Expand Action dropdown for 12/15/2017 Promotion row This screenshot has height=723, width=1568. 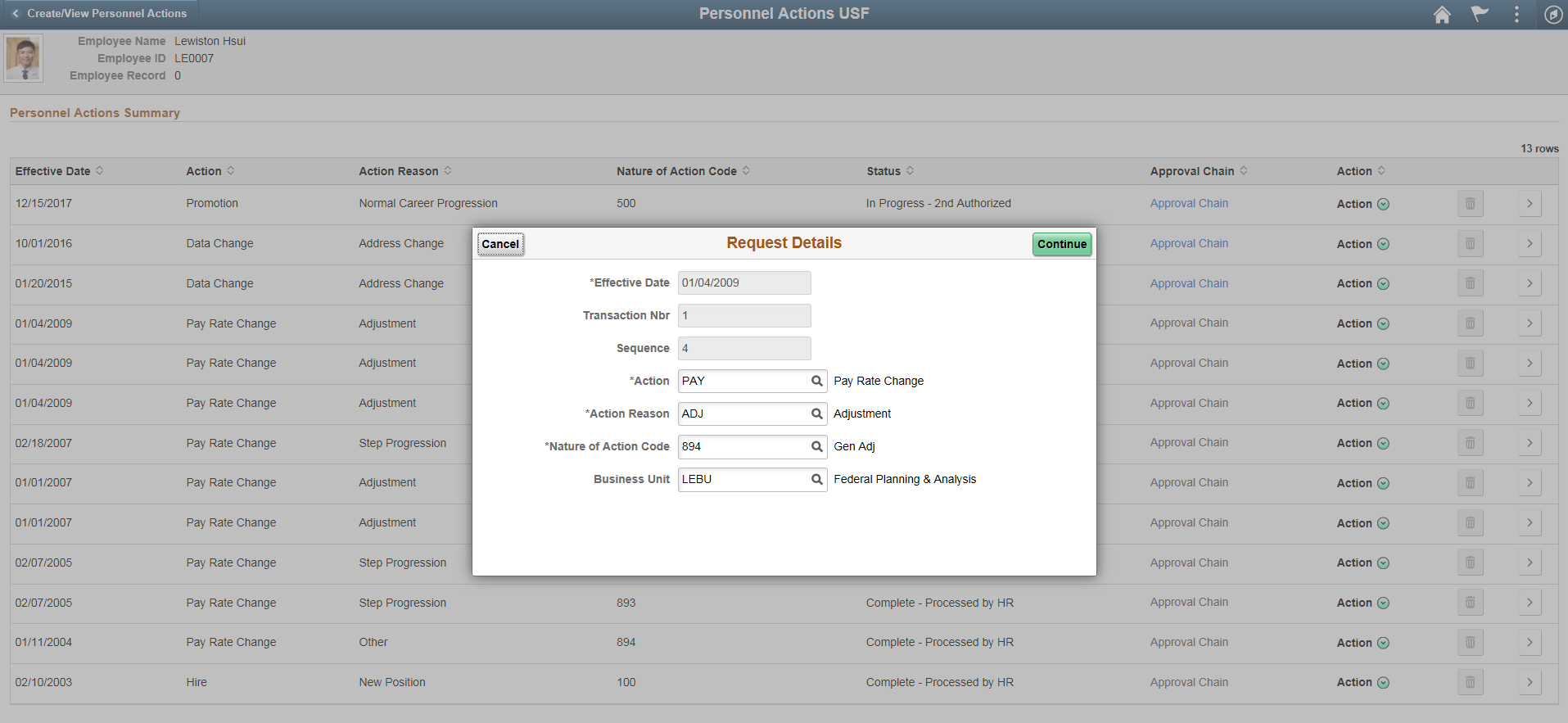click(x=1362, y=204)
